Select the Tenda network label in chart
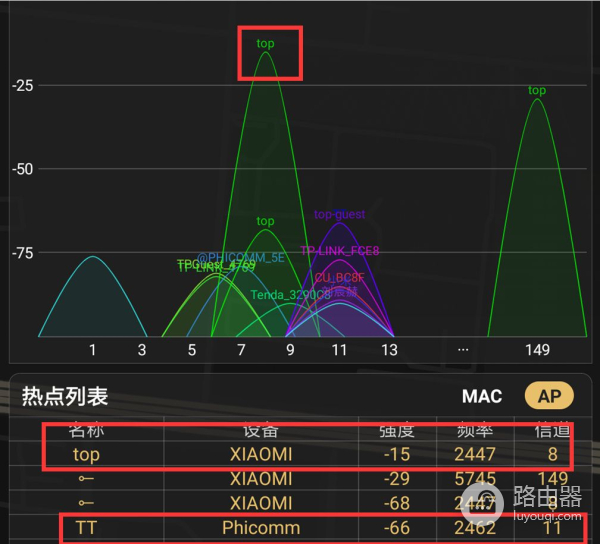 point(290,295)
